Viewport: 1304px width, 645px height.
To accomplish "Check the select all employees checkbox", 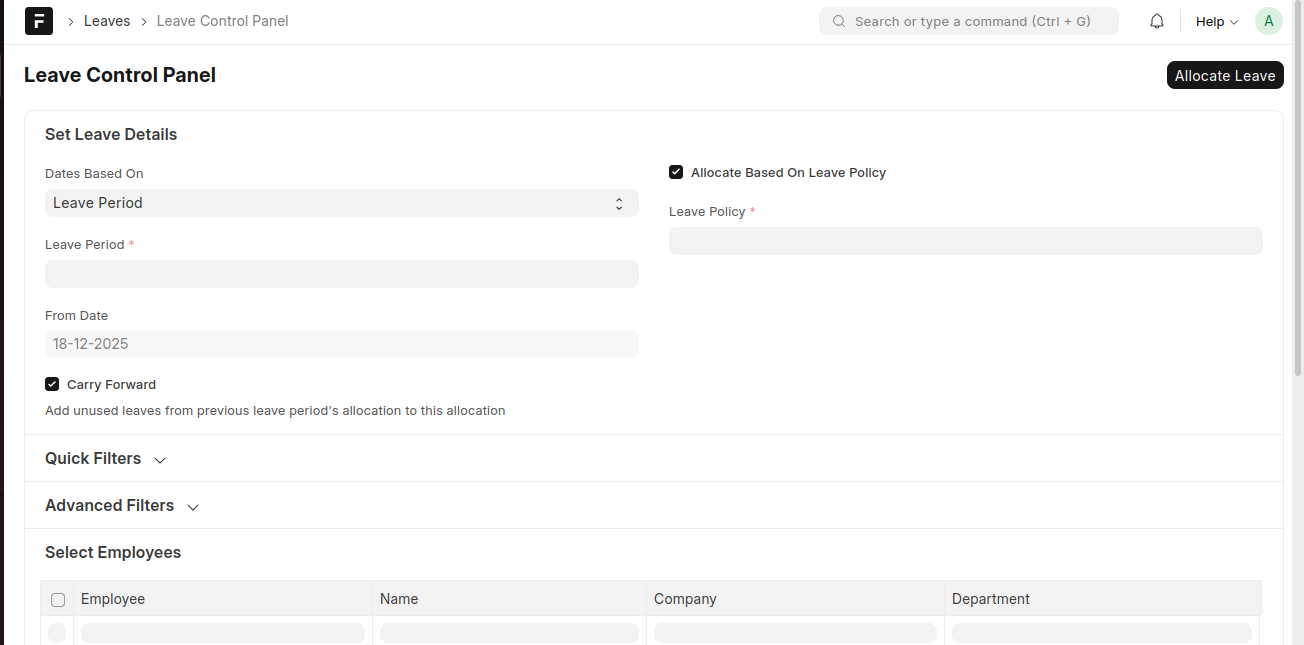I will pos(58,600).
